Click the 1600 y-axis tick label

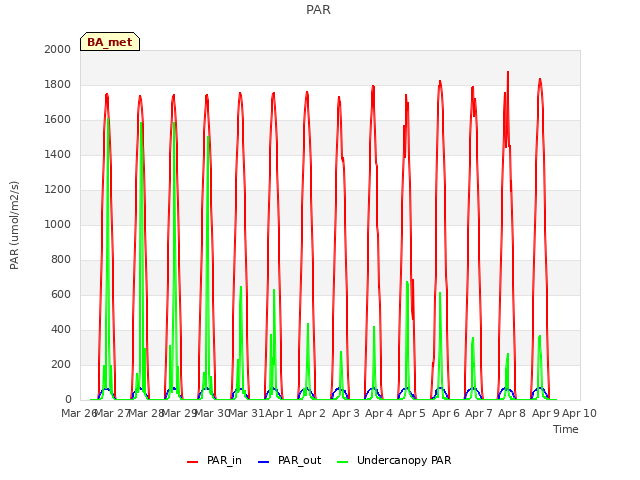click(58, 120)
